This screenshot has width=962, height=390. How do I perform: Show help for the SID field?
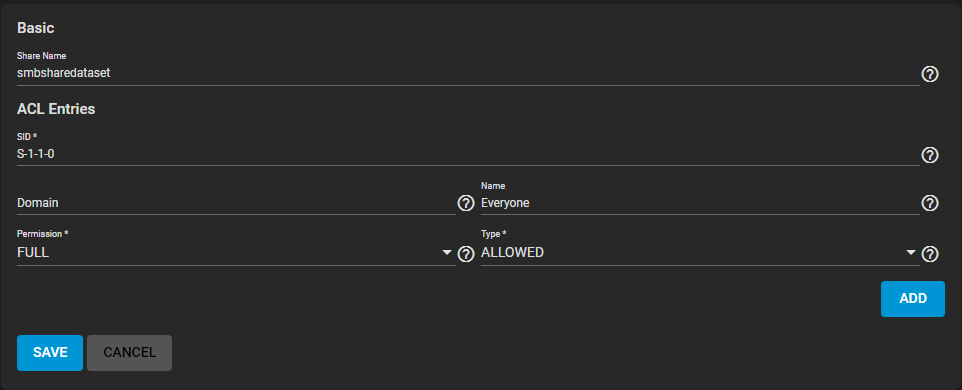(930, 155)
